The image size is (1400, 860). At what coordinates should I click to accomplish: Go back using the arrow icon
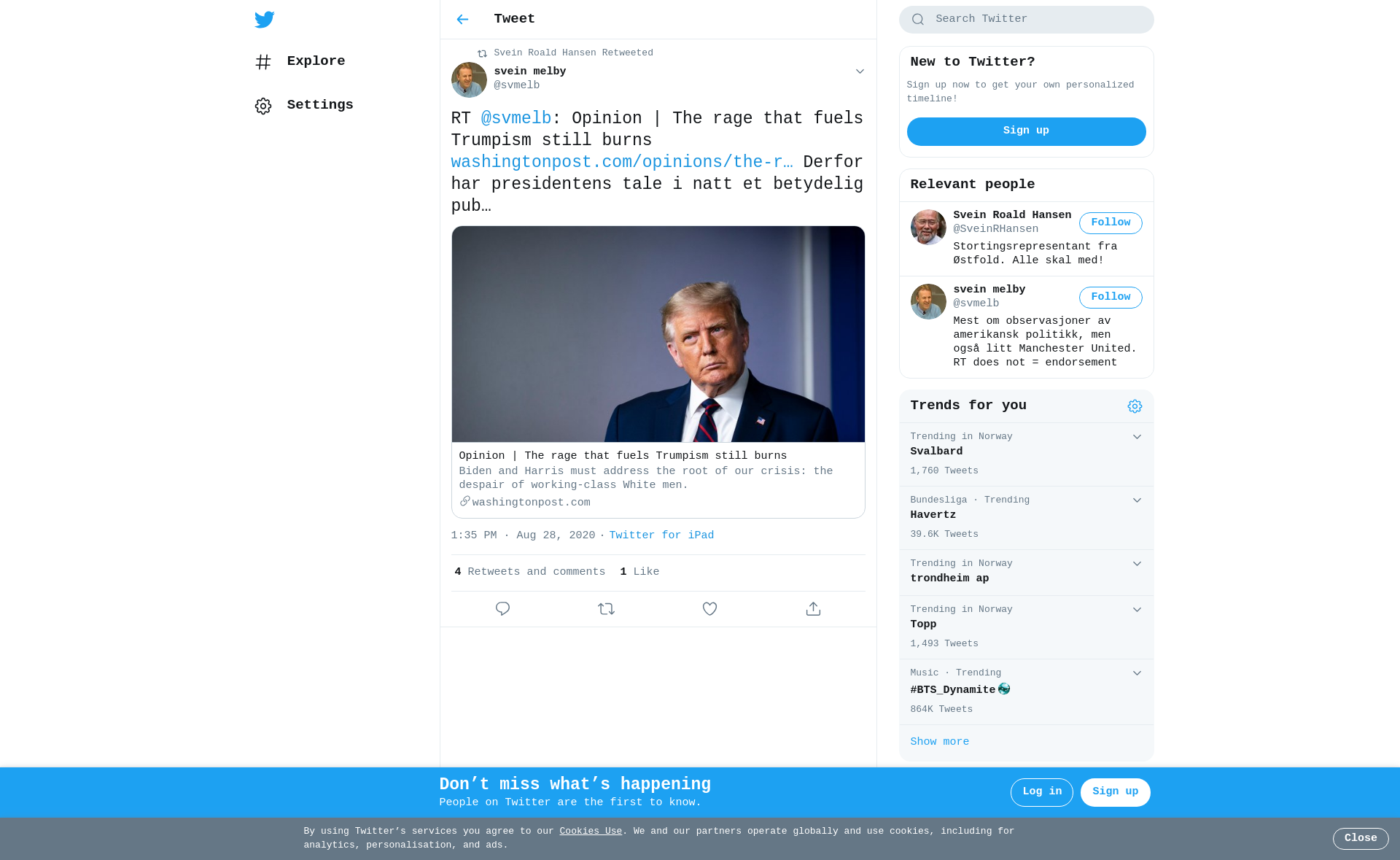(x=462, y=20)
